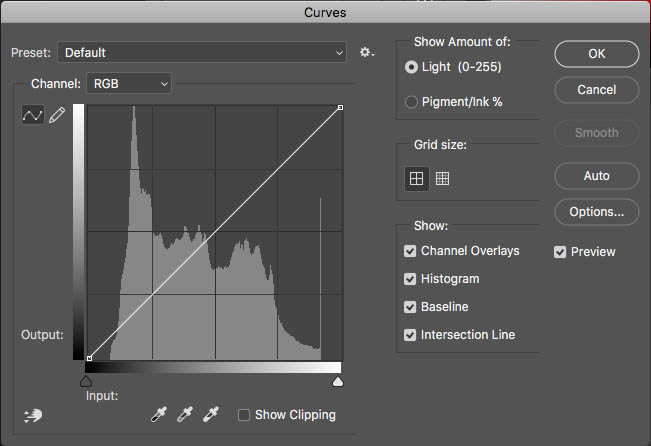The width and height of the screenshot is (651, 446).
Task: Pick the white point eyedropper
Action: pos(211,414)
